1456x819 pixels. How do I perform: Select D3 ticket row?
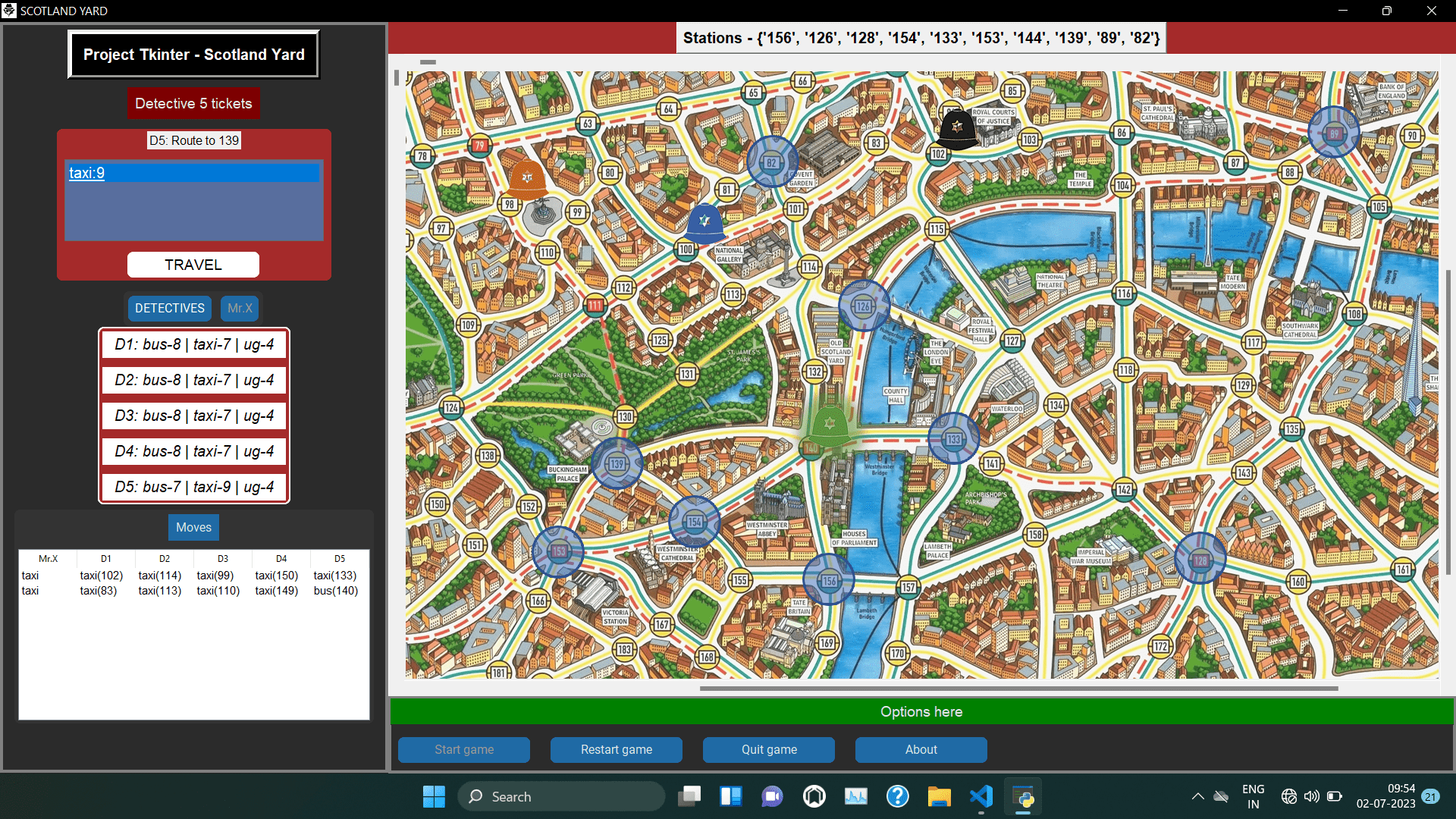click(x=194, y=416)
